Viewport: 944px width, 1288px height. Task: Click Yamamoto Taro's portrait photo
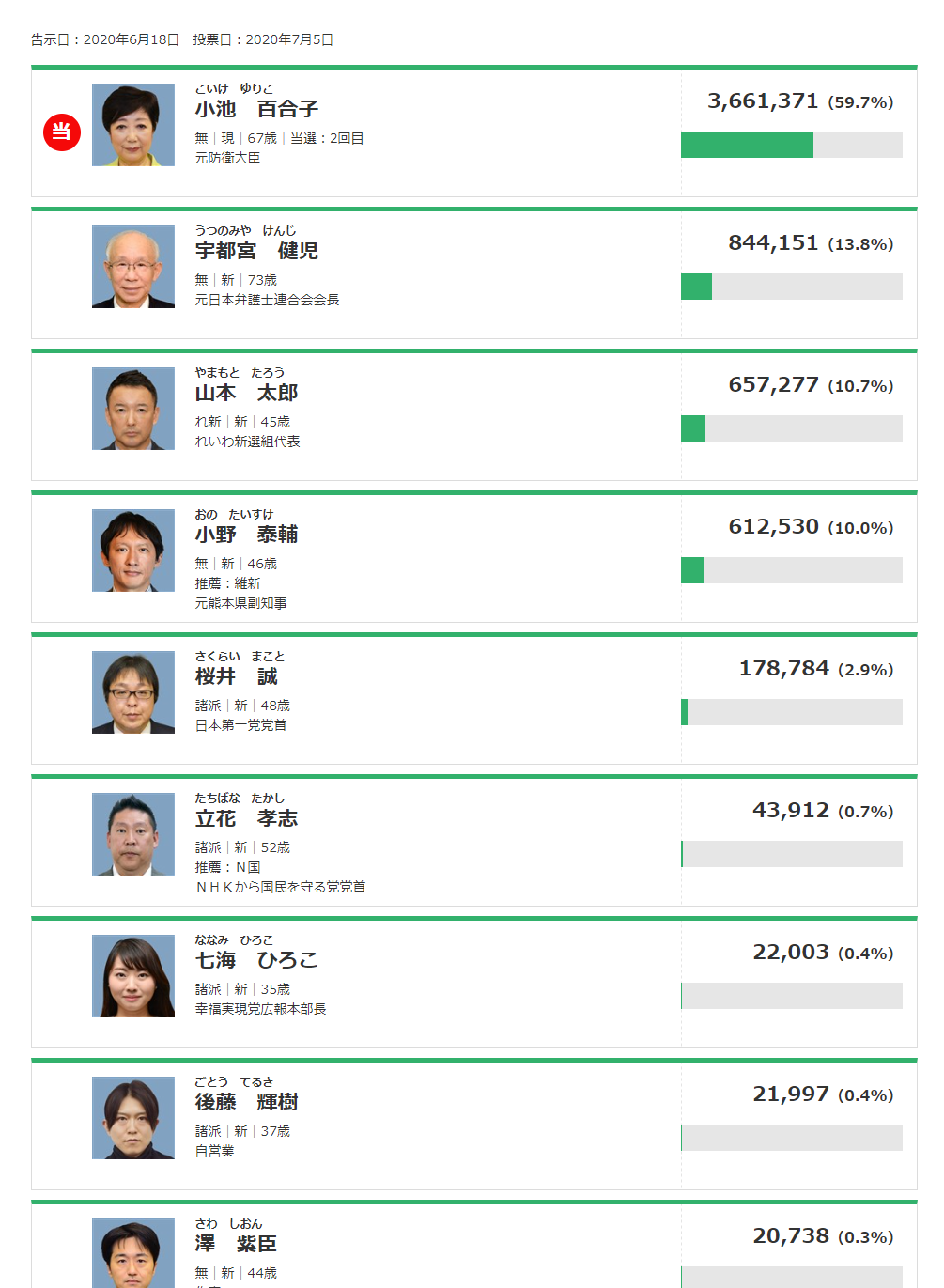coord(133,409)
